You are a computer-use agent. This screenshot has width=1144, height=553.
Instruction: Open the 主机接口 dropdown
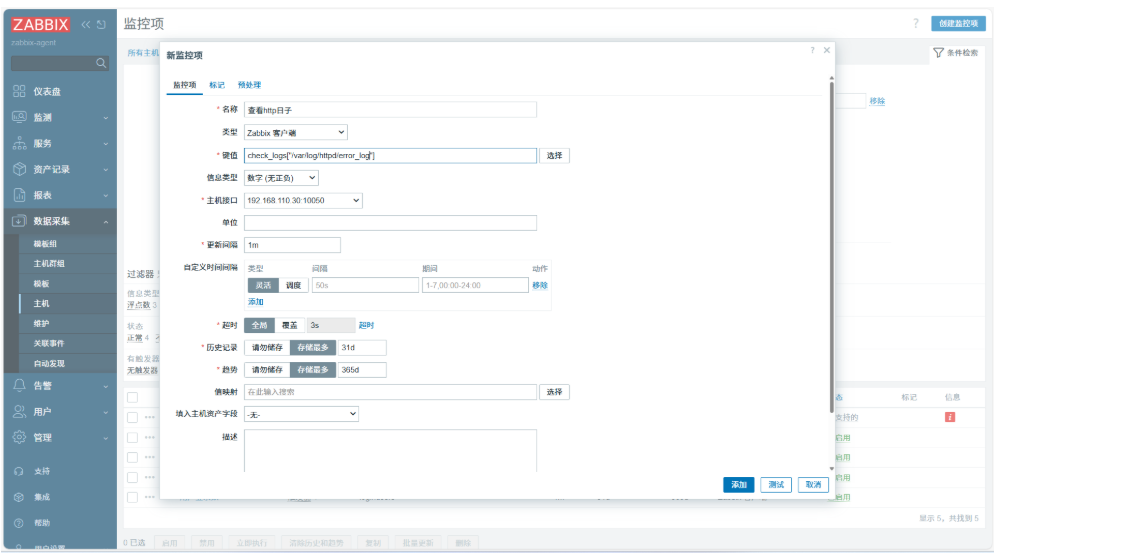coord(303,200)
